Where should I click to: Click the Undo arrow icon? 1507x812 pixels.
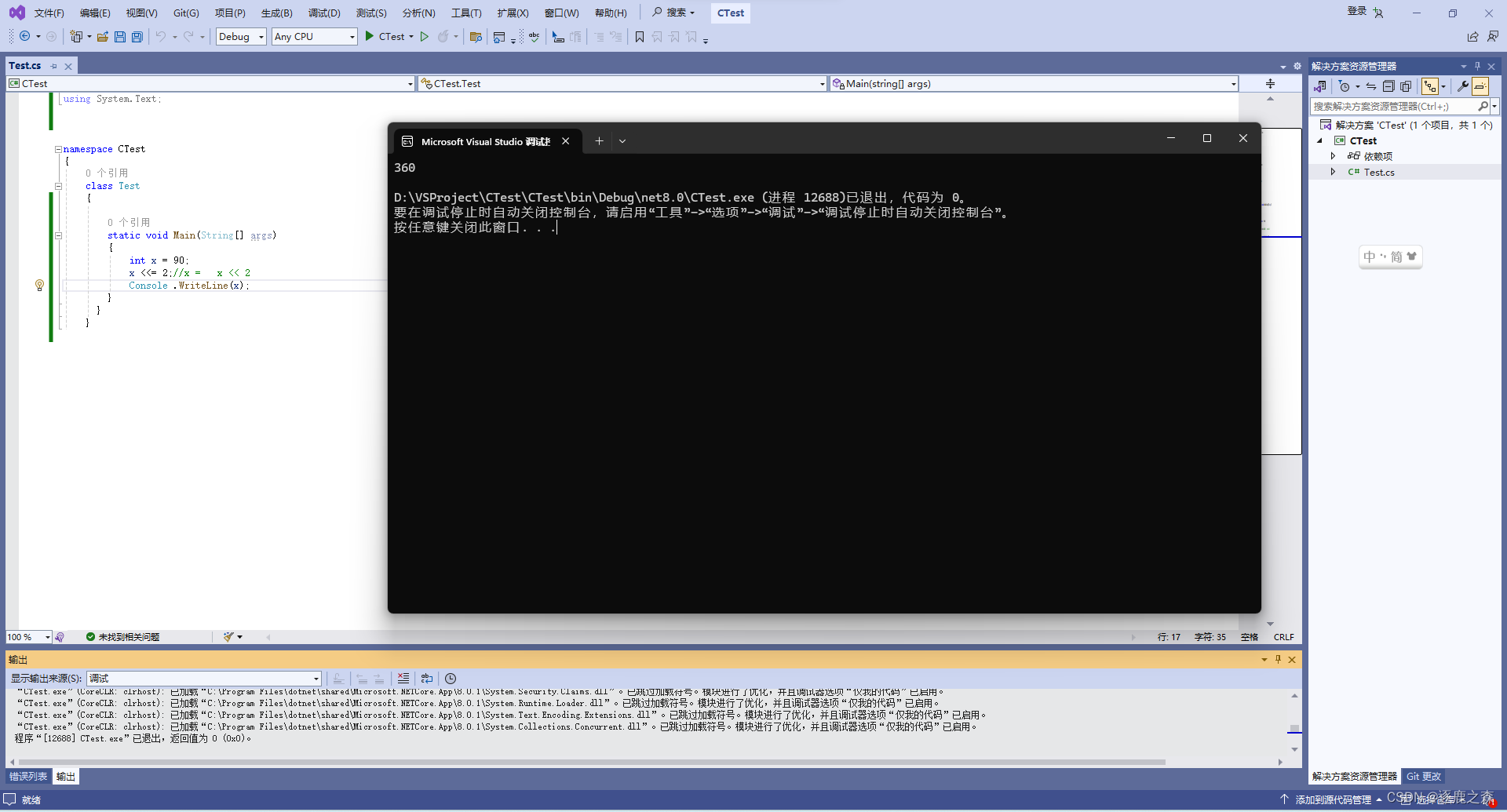pos(161,36)
